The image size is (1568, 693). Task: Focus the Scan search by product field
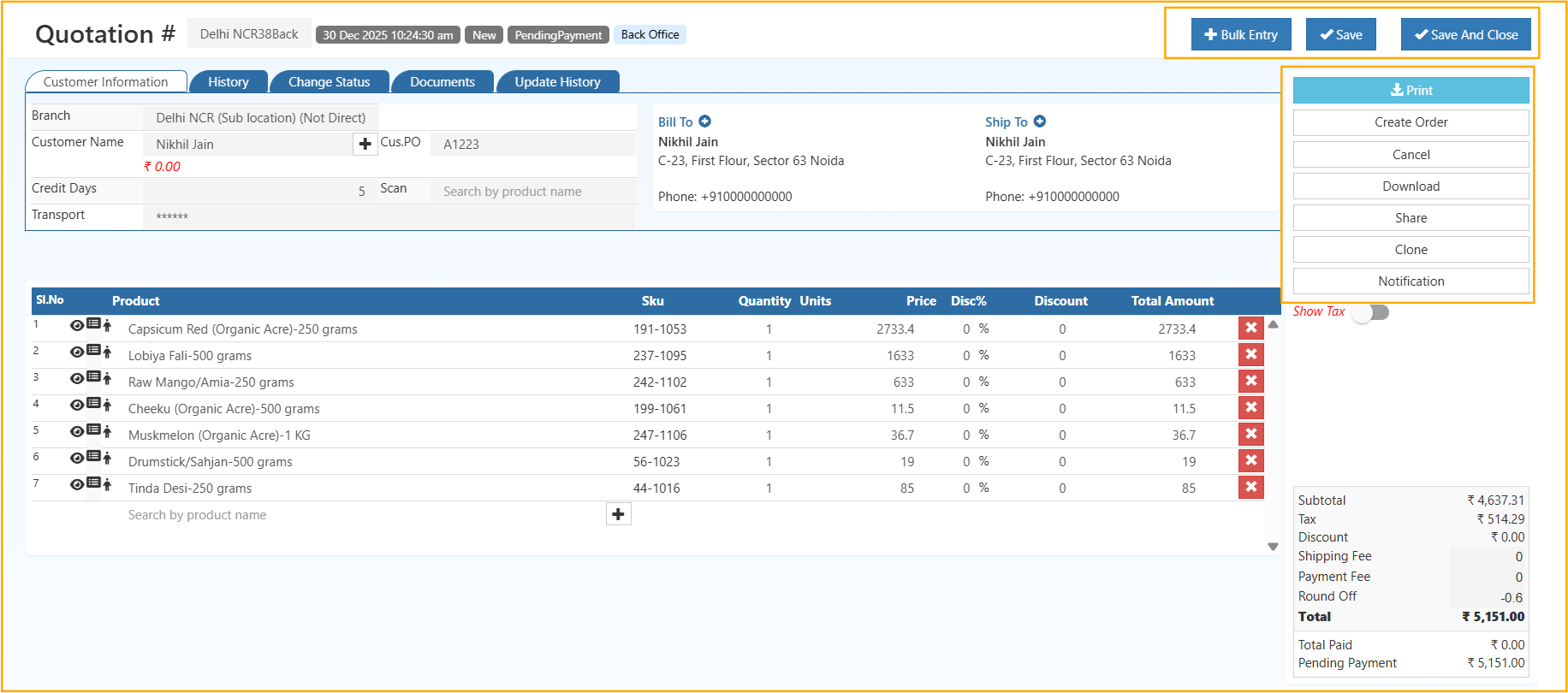click(532, 192)
